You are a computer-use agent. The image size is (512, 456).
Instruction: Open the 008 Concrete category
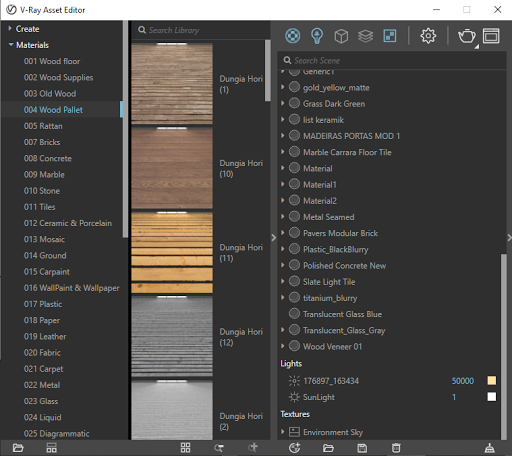(x=48, y=158)
